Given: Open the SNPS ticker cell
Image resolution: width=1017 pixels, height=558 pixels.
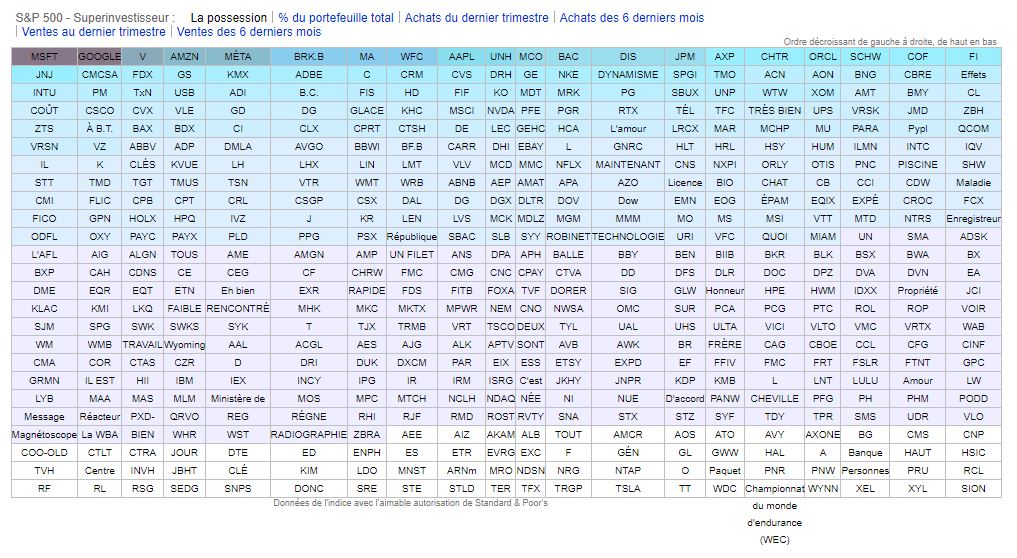Looking at the screenshot, I should click(x=237, y=489).
